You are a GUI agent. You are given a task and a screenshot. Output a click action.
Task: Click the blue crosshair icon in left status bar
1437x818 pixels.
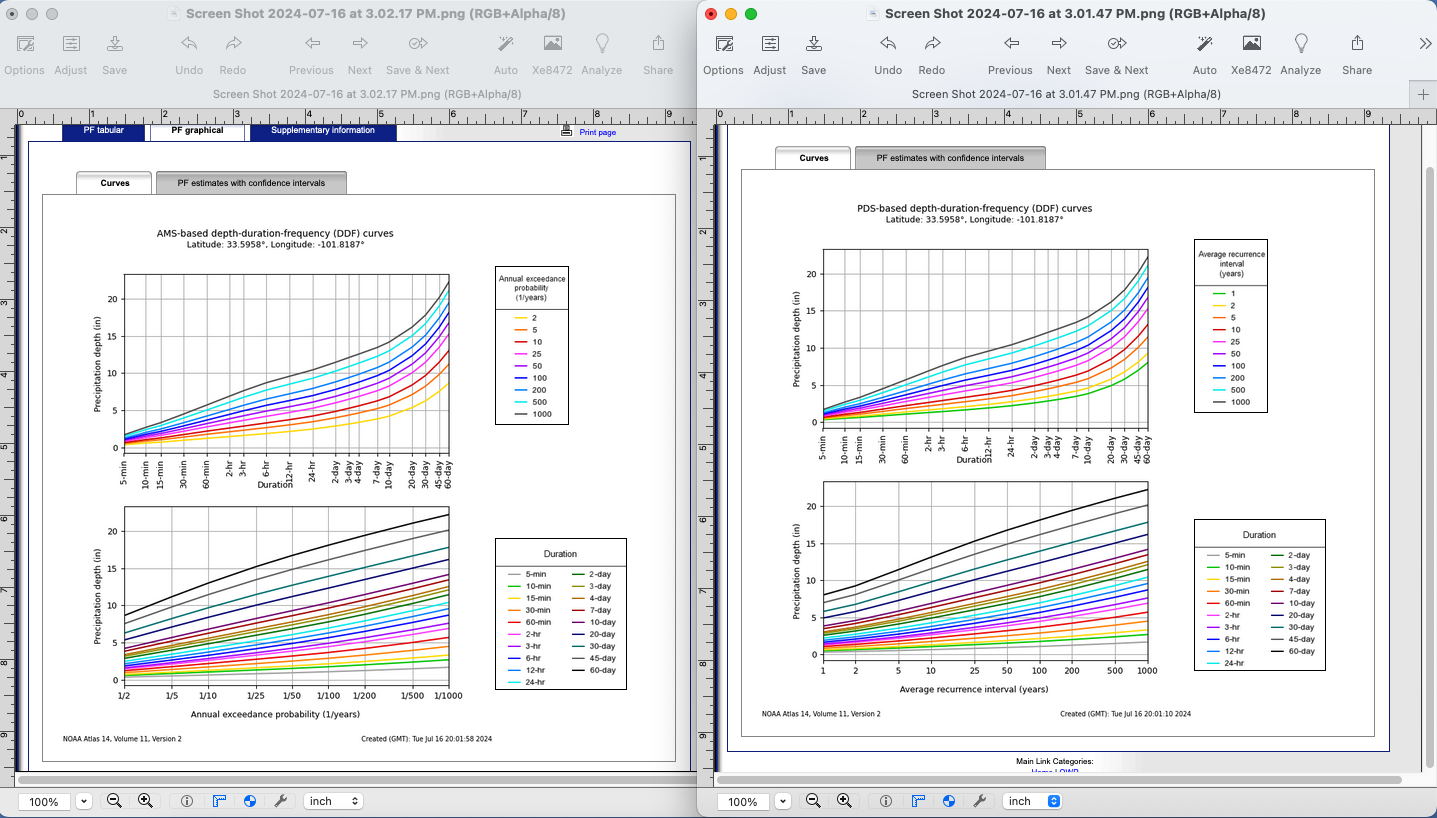point(249,801)
